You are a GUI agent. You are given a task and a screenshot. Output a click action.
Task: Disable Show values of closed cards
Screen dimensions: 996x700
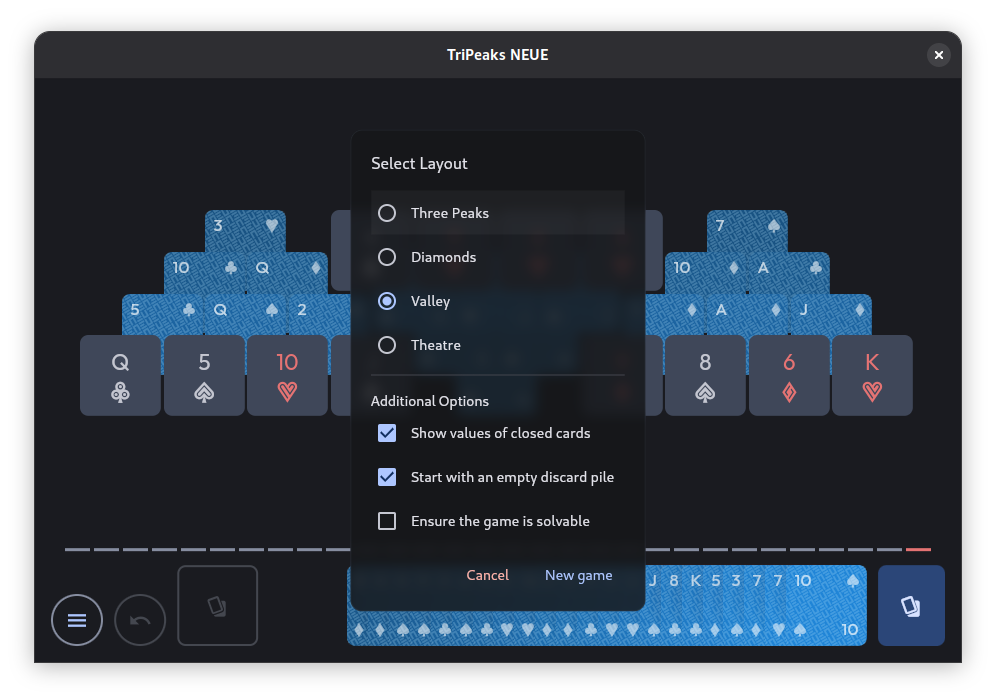[387, 433]
